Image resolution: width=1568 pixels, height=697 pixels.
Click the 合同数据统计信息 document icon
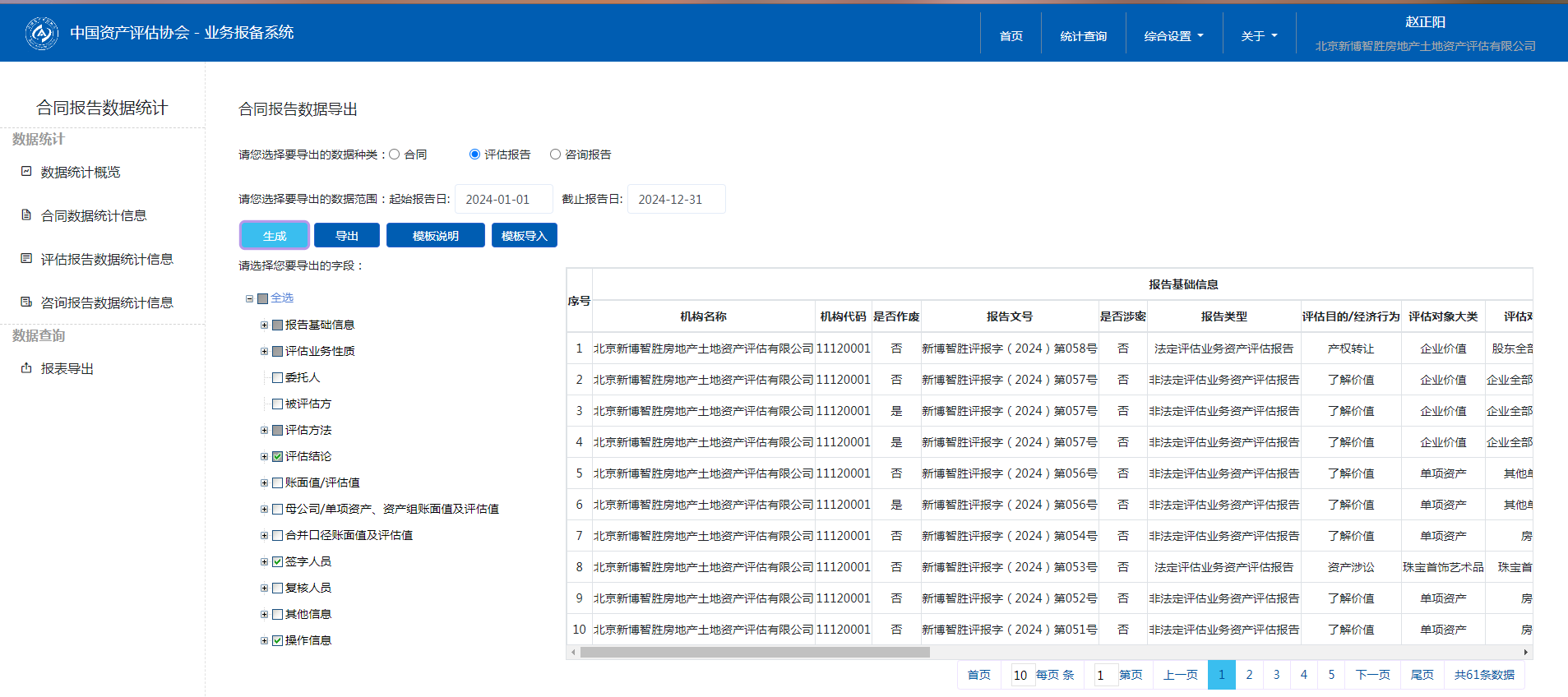(26, 215)
